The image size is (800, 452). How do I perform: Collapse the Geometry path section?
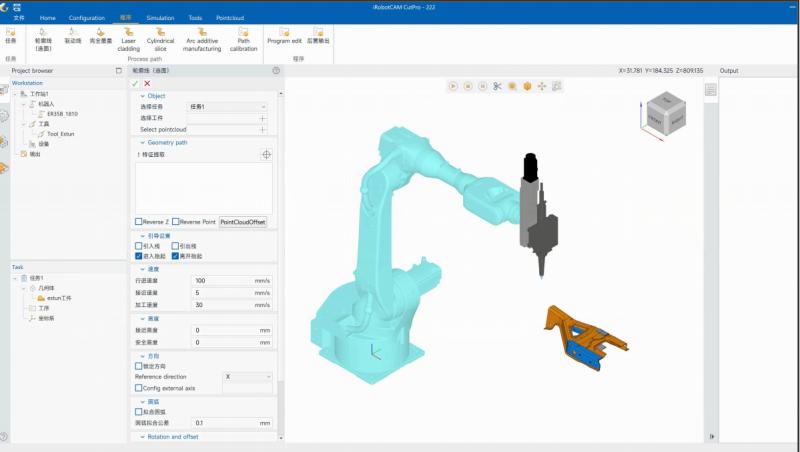(143, 143)
